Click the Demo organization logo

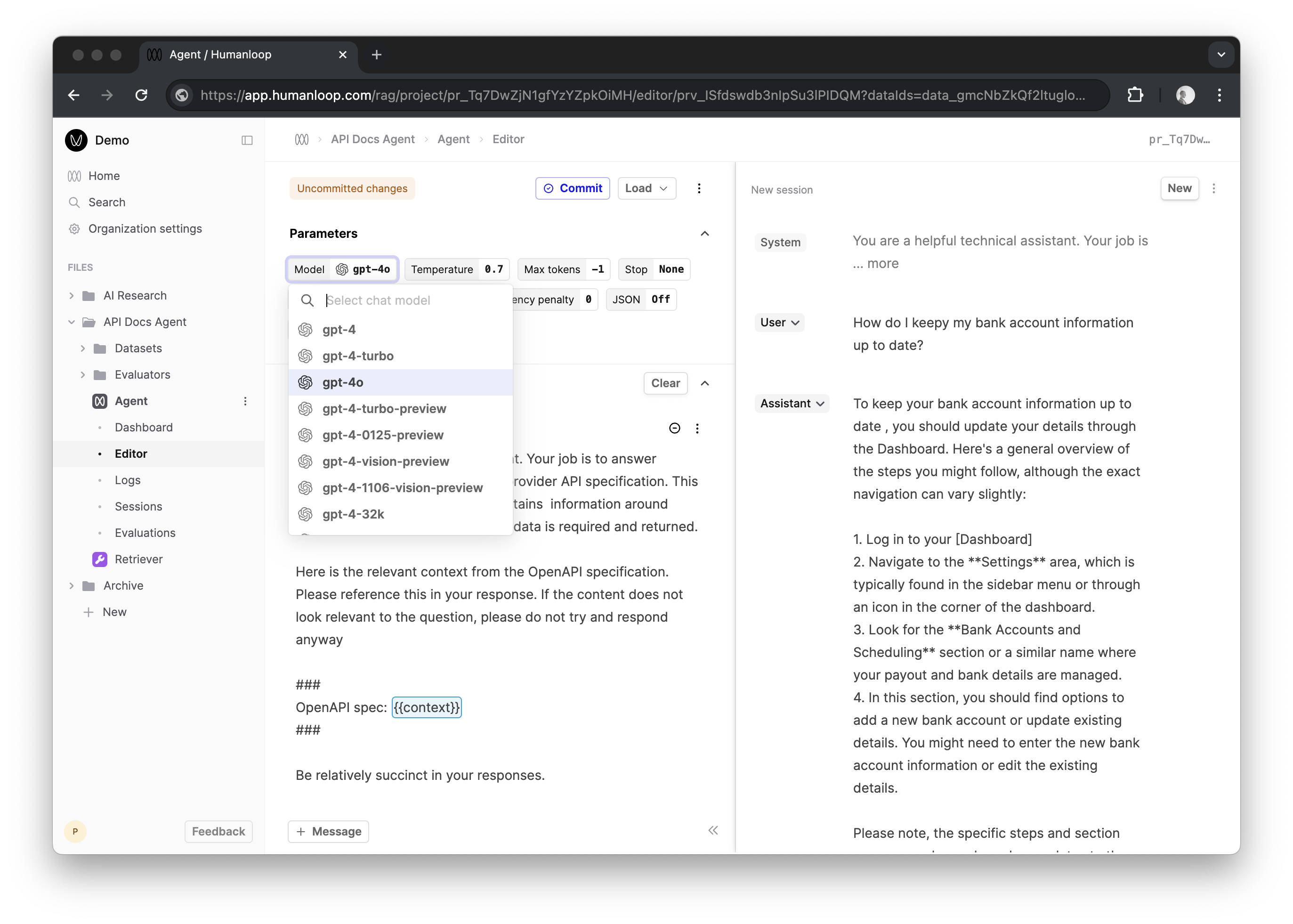coord(76,140)
